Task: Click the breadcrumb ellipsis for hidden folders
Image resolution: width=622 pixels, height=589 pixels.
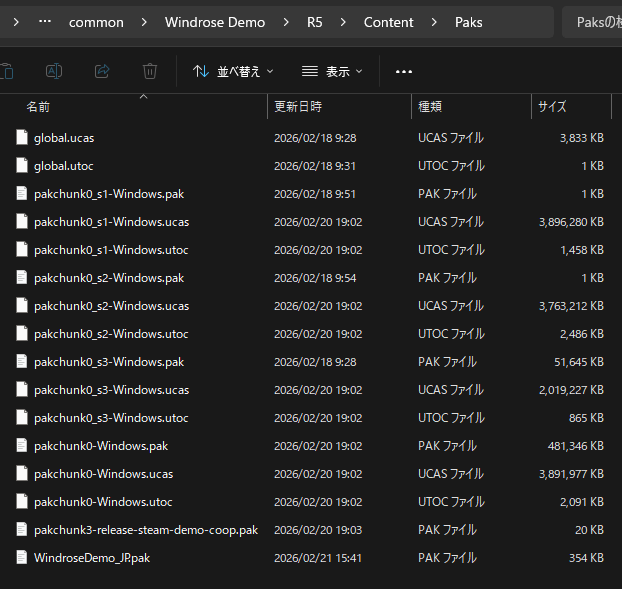Action: click(x=44, y=22)
